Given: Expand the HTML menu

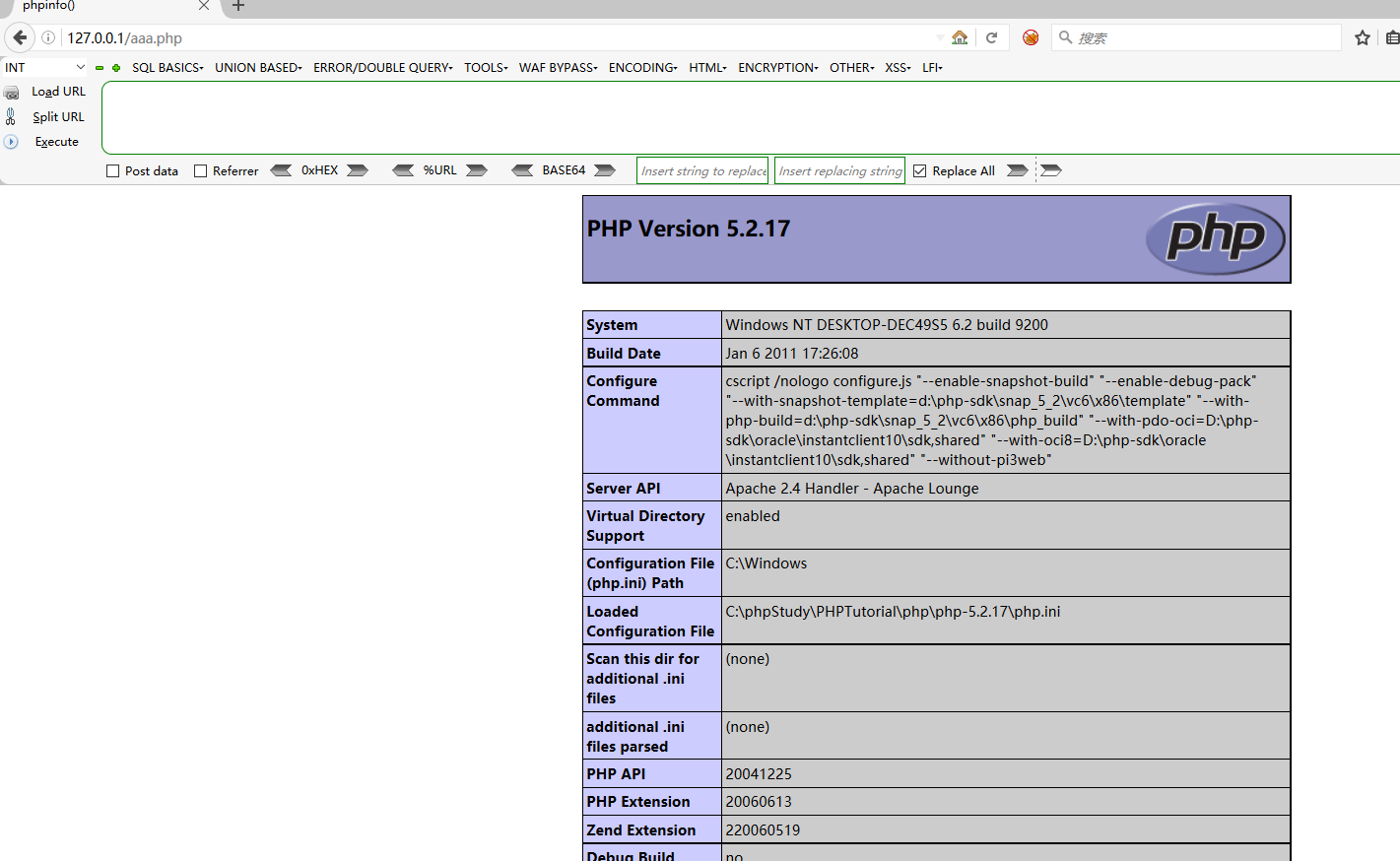Looking at the screenshot, I should tap(707, 68).
